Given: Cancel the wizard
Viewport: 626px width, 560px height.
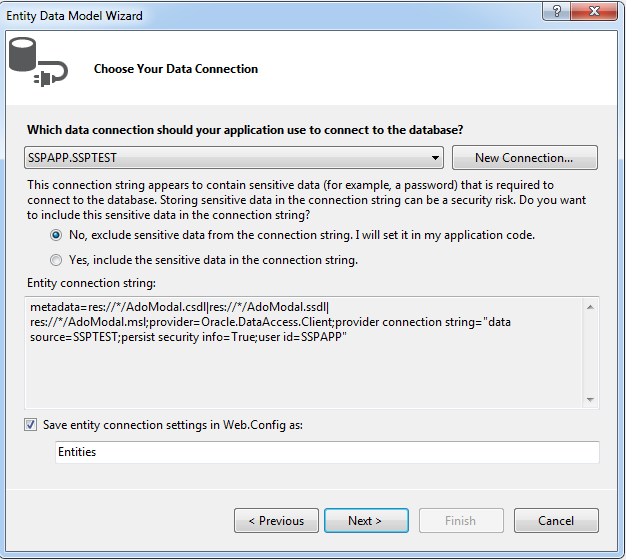Looking at the screenshot, I should click(556, 521).
